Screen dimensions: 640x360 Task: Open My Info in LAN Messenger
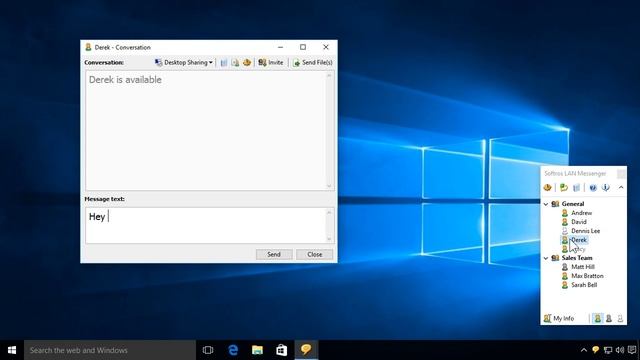coord(559,318)
